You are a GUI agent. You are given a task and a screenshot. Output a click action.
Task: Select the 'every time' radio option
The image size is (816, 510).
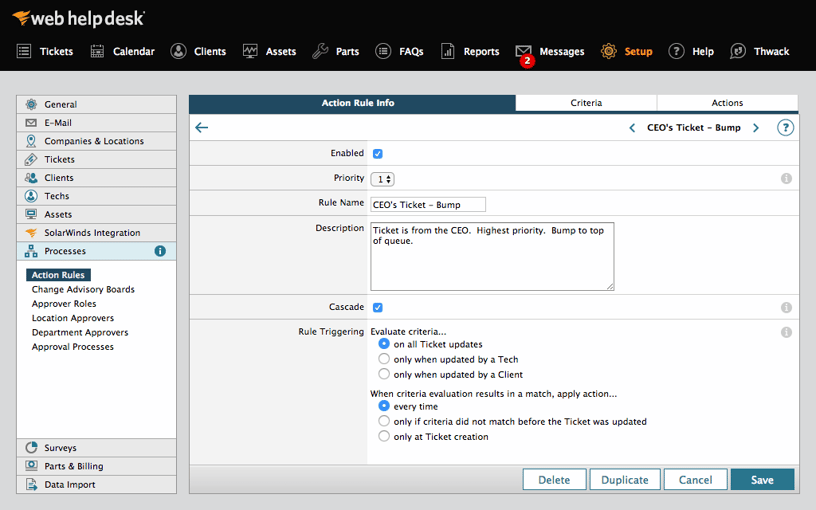[384, 405]
